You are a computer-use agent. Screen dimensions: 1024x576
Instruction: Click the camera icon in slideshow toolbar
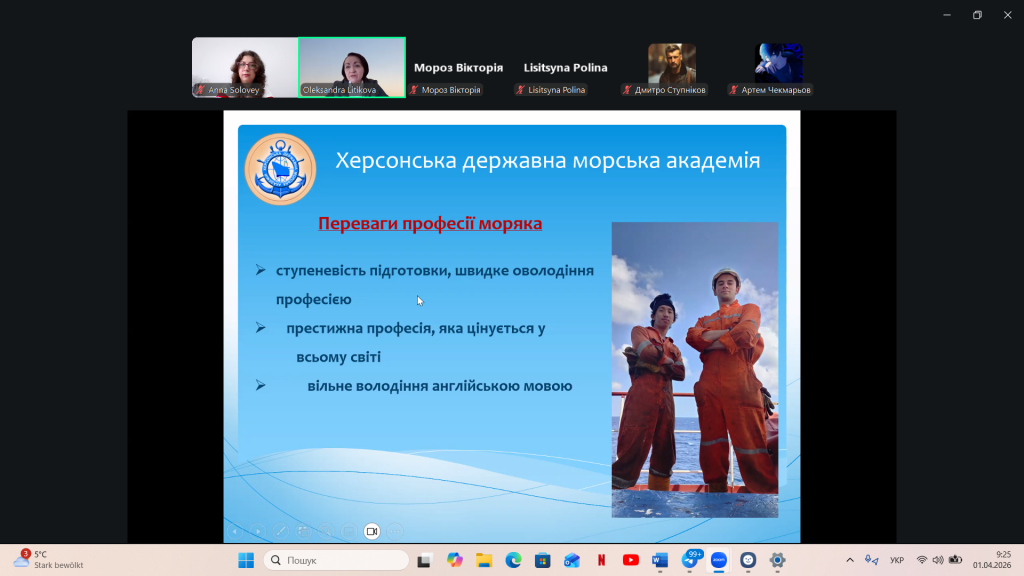point(372,531)
